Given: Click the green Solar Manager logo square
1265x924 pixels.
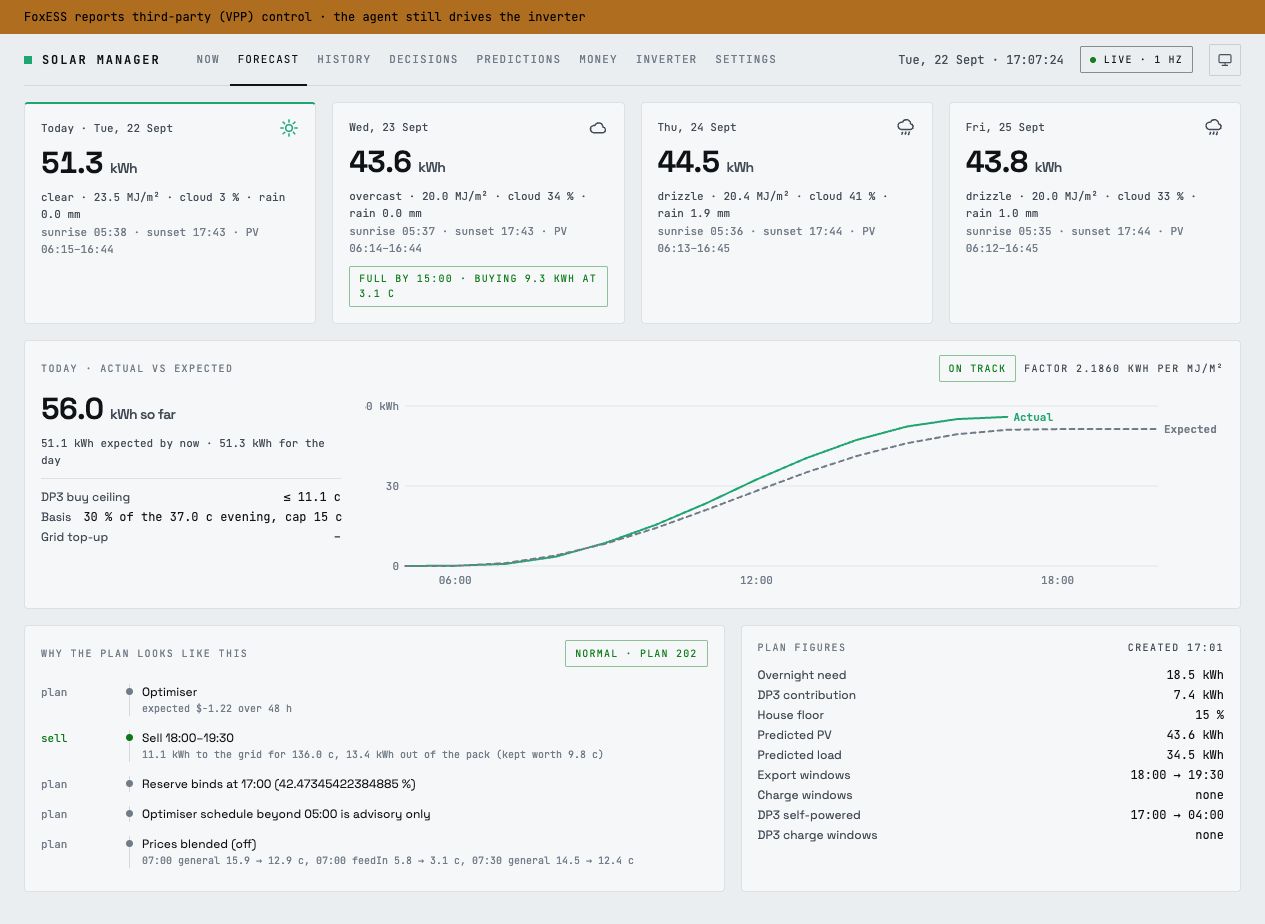Looking at the screenshot, I should tap(28, 60).
